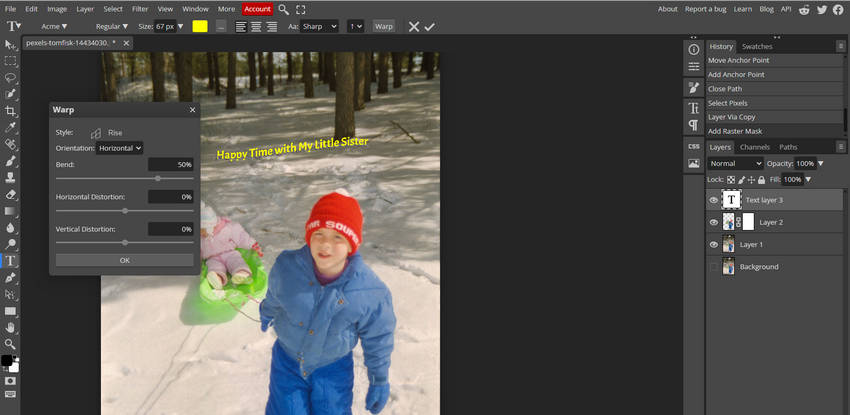Click OK in the Warp dialog
850x415 pixels.
125,260
